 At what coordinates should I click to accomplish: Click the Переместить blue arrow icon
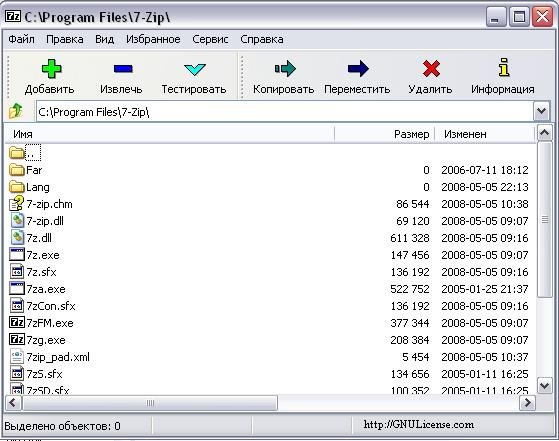(x=358, y=68)
